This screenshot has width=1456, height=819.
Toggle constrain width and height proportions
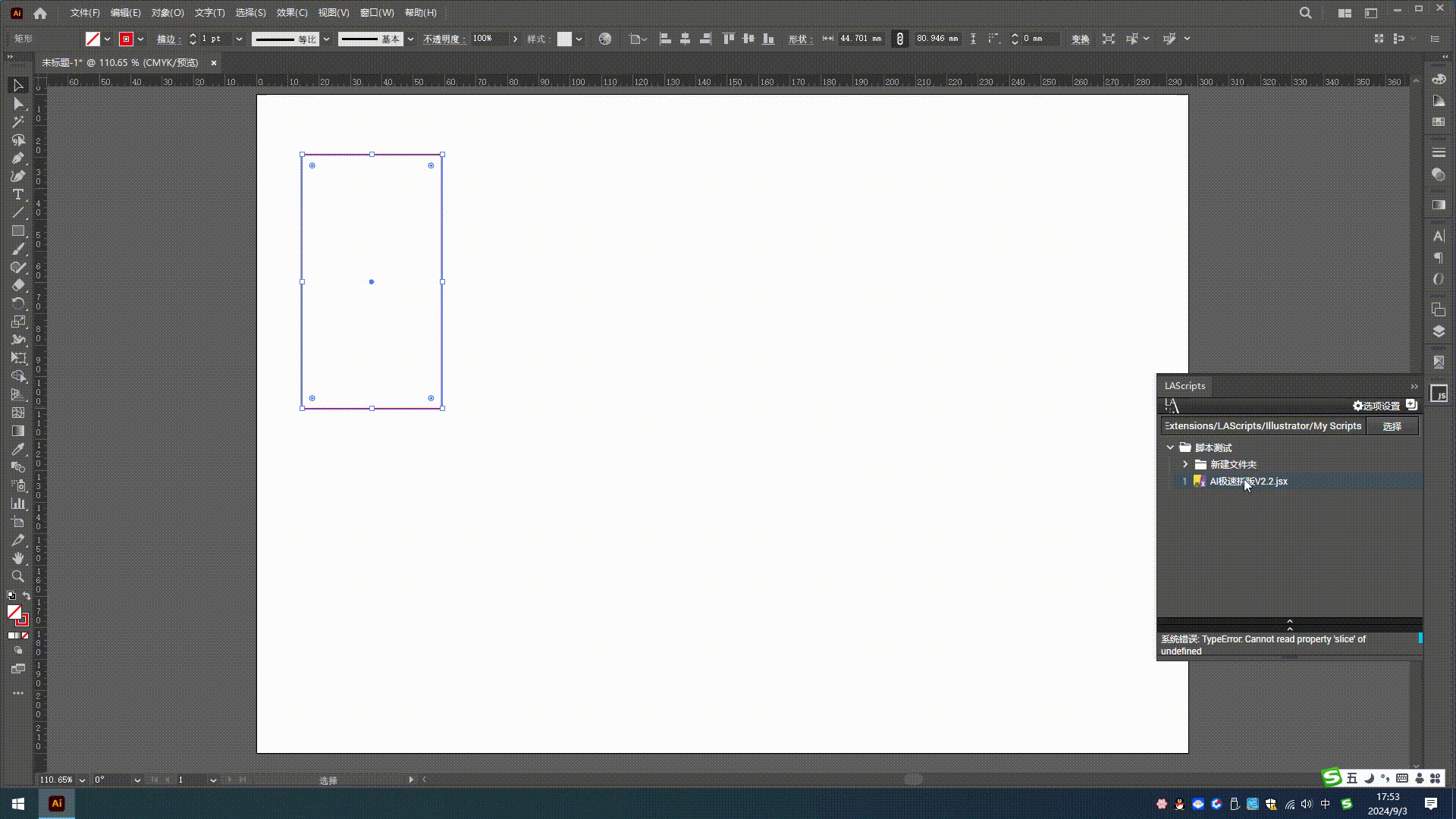(900, 39)
